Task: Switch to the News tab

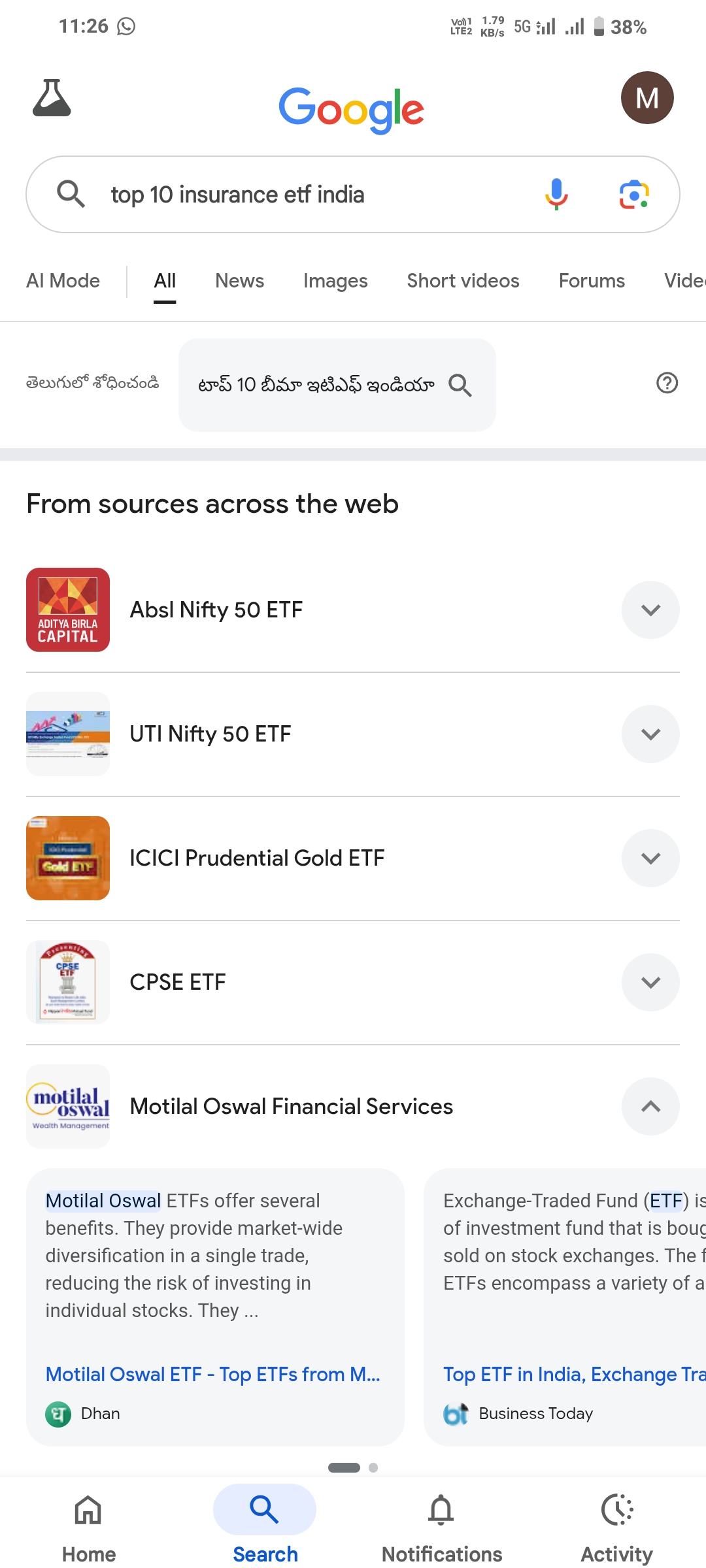Action: (239, 281)
